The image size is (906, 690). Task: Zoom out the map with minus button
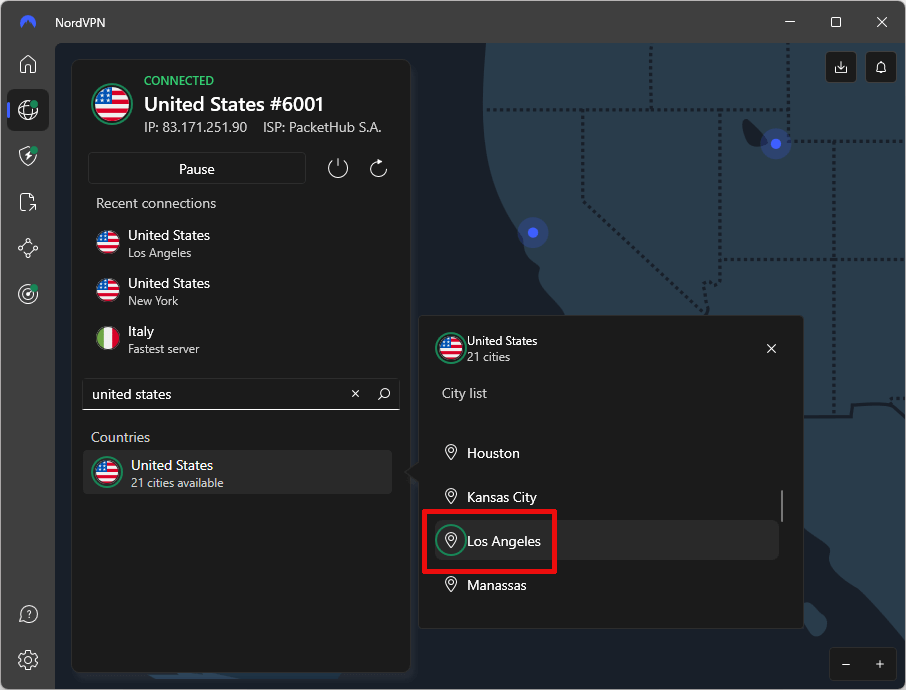pyautogui.click(x=846, y=664)
